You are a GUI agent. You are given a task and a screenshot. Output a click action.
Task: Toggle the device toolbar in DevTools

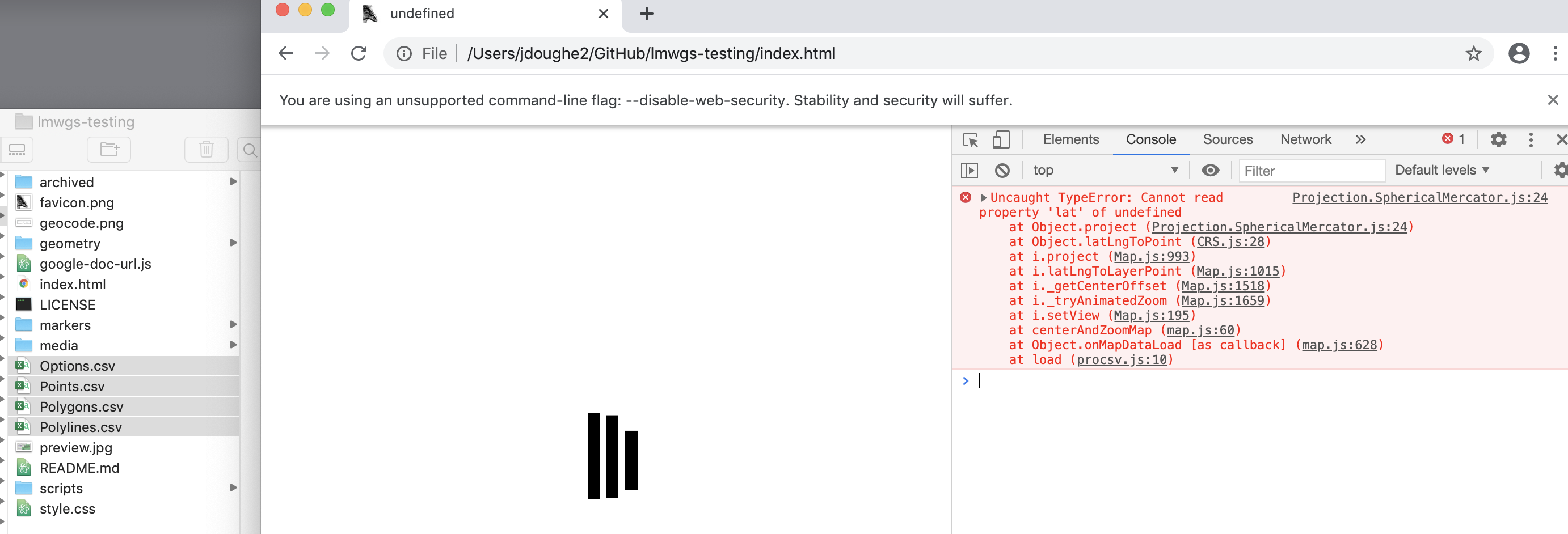tap(1000, 139)
